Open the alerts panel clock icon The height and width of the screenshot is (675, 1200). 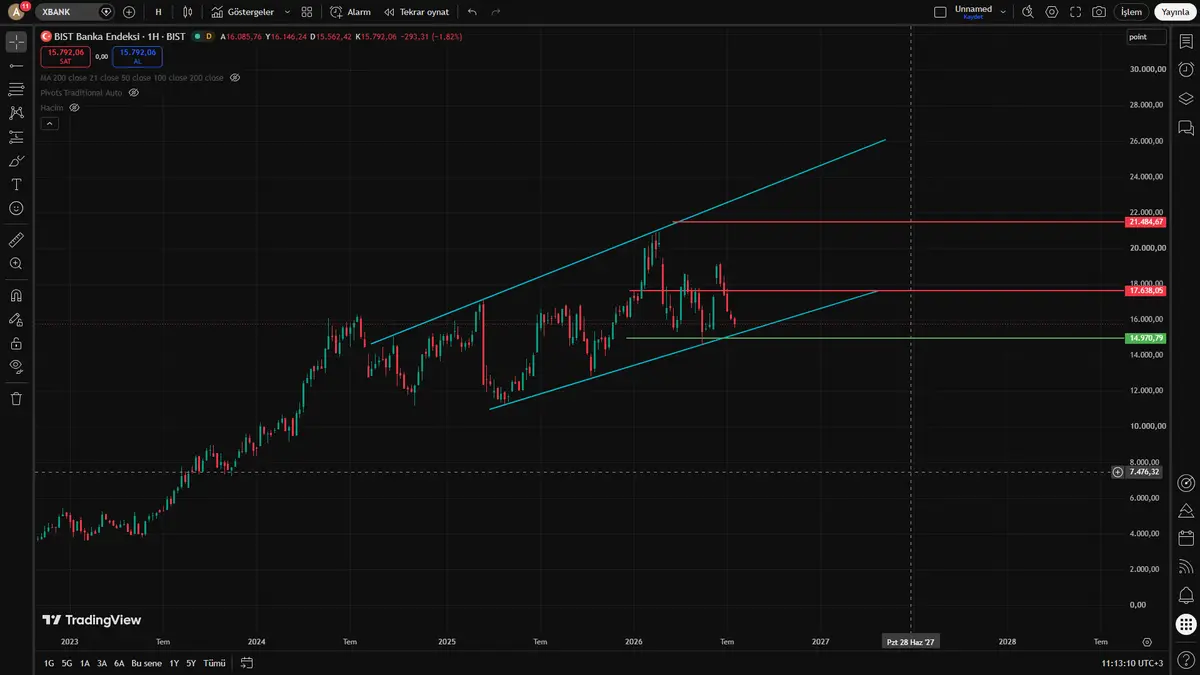tap(1186, 70)
